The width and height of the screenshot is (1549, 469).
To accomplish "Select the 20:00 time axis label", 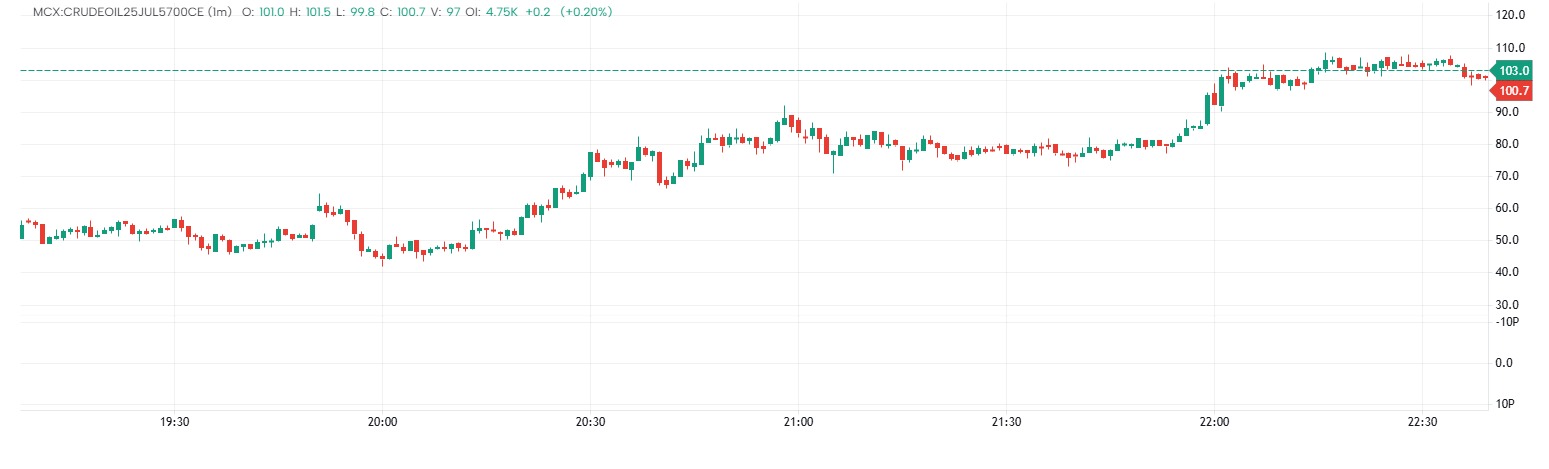I will (x=383, y=422).
